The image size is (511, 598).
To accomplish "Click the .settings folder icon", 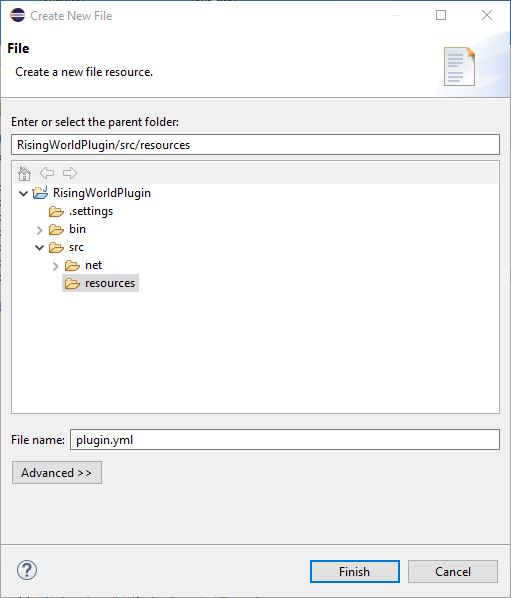I will [x=56, y=211].
